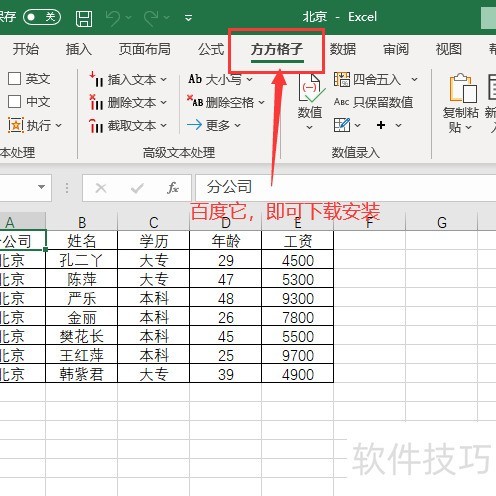
Task: Click the 插入文本 icon
Action: click(x=96, y=79)
